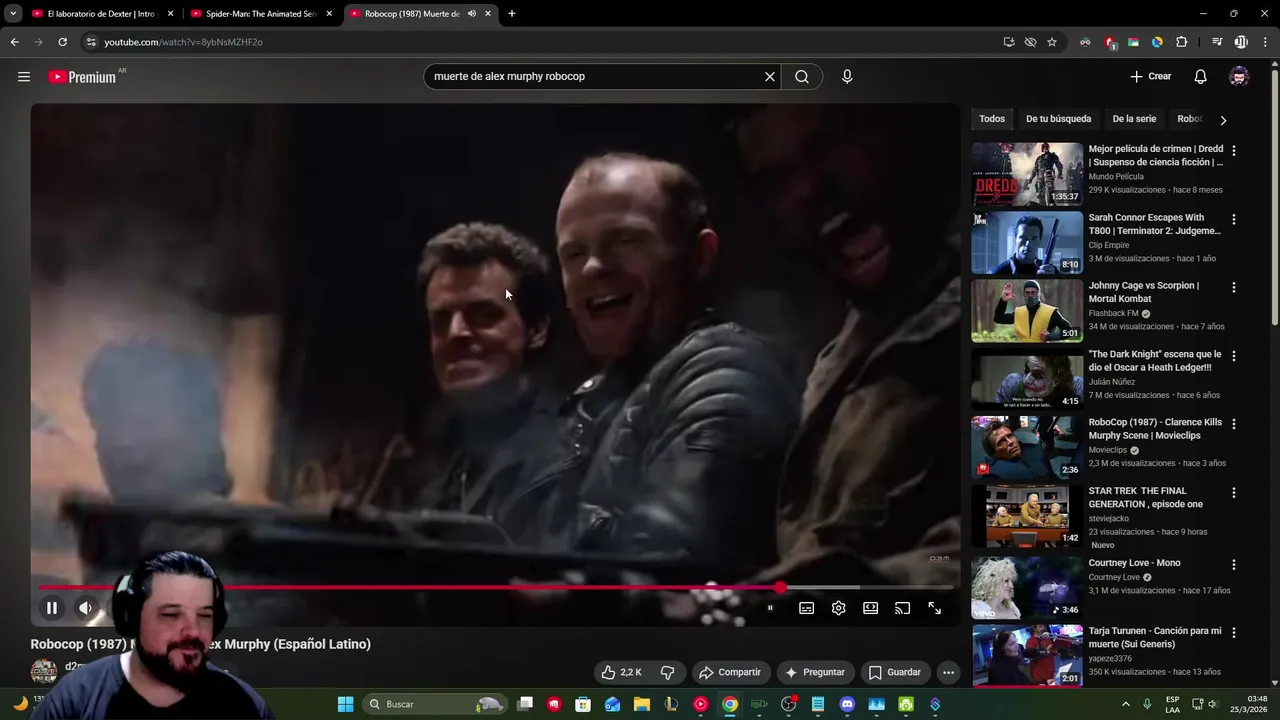Focus the browser address bar

point(540,42)
